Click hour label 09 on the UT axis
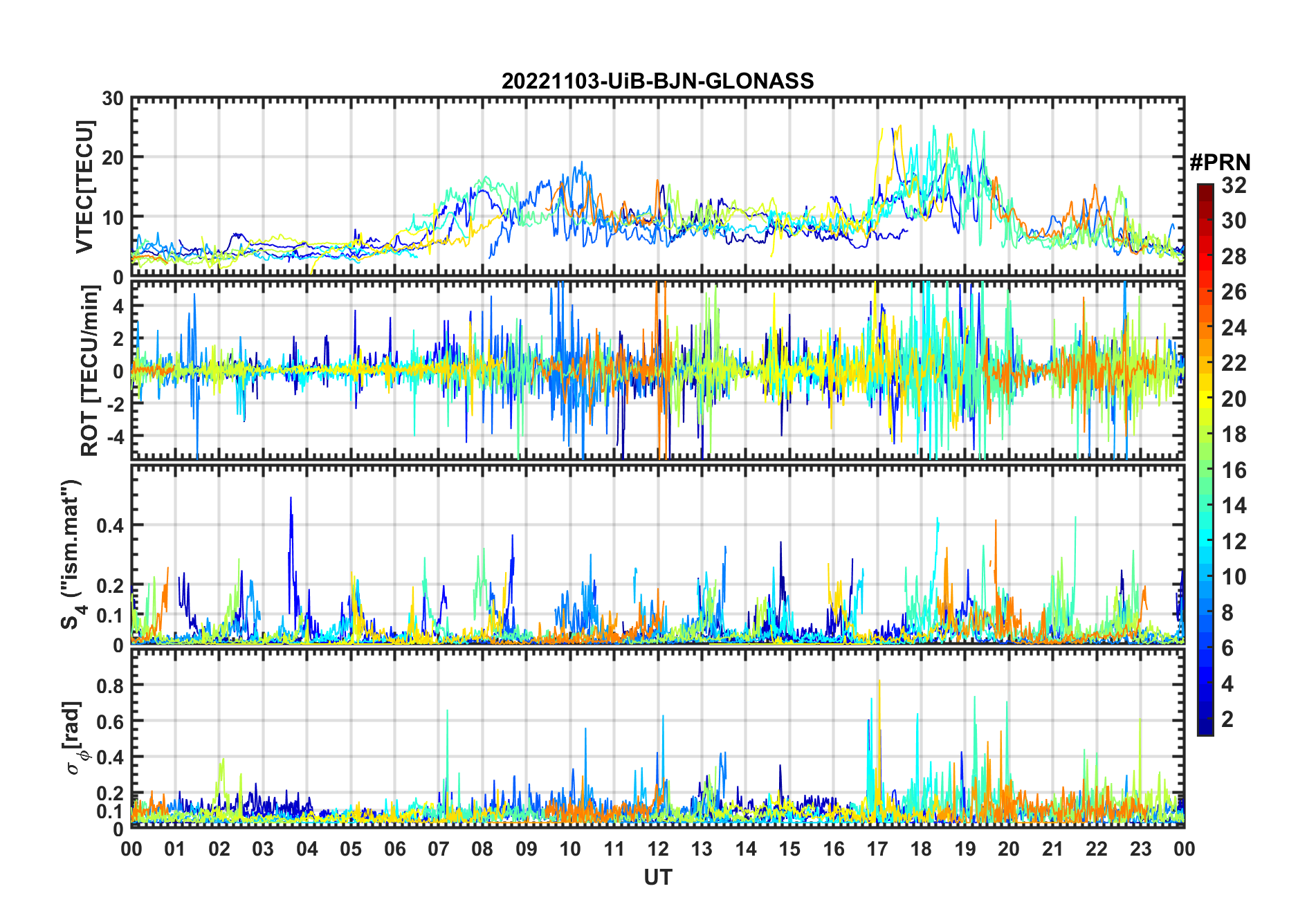Image resolution: width=1316 pixels, height=920 pixels. tap(527, 849)
